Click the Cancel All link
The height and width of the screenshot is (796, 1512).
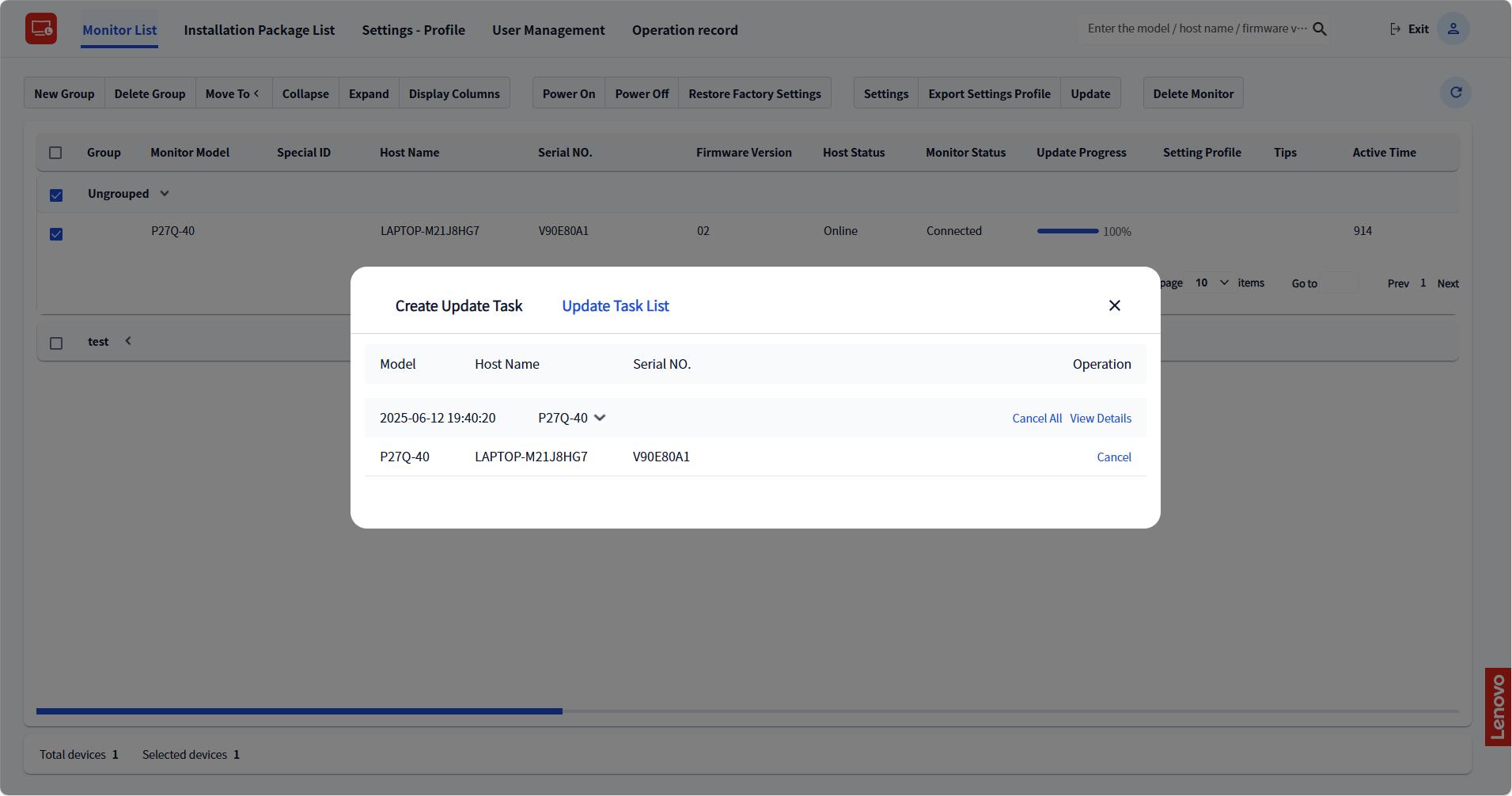[x=1036, y=419]
